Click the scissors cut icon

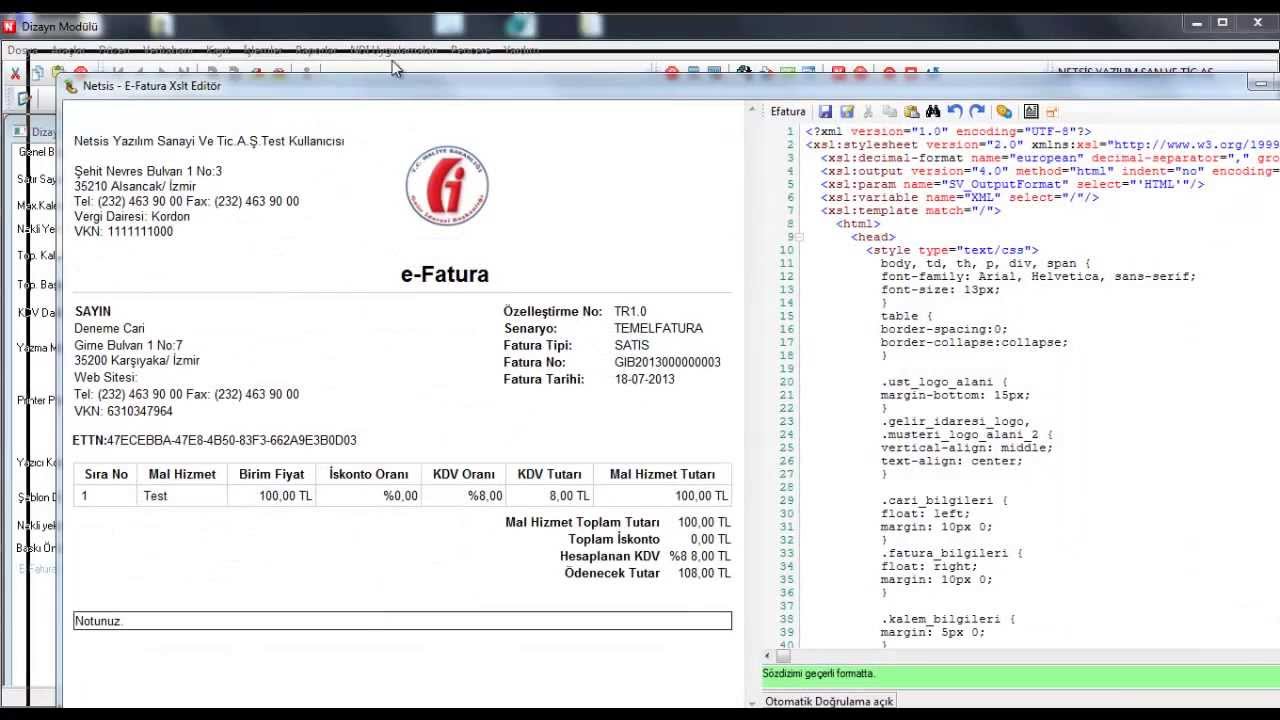click(868, 112)
